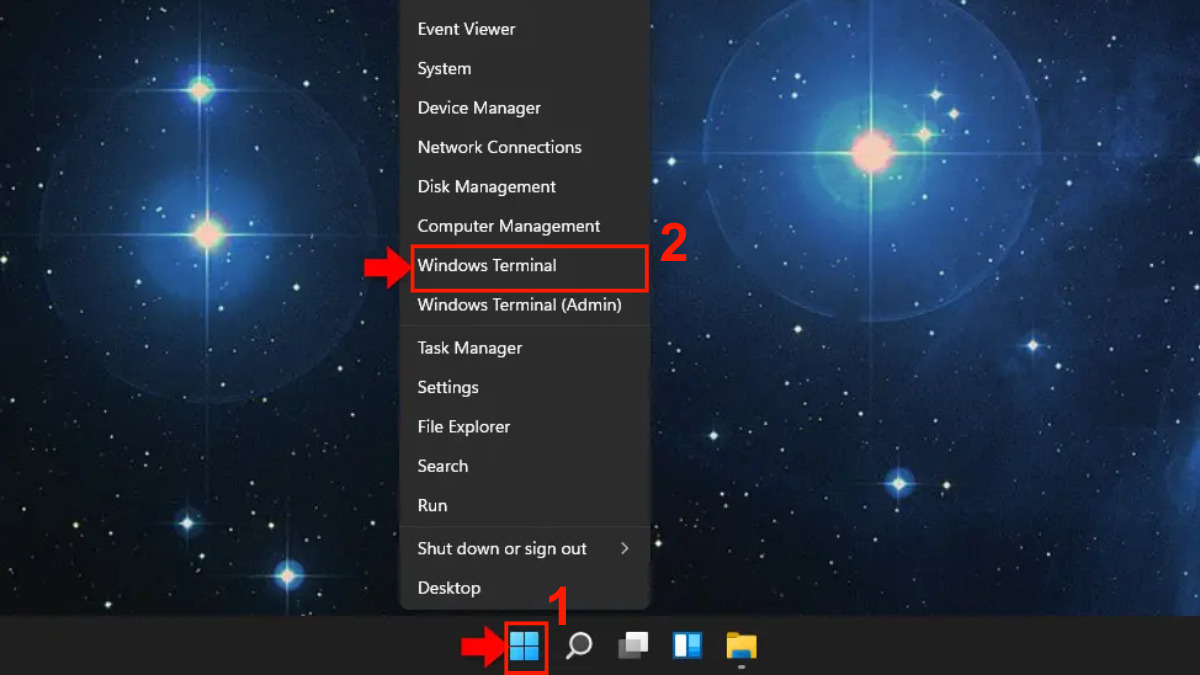Open the Widgets taskbar icon
The width and height of the screenshot is (1200, 675).
pos(687,646)
